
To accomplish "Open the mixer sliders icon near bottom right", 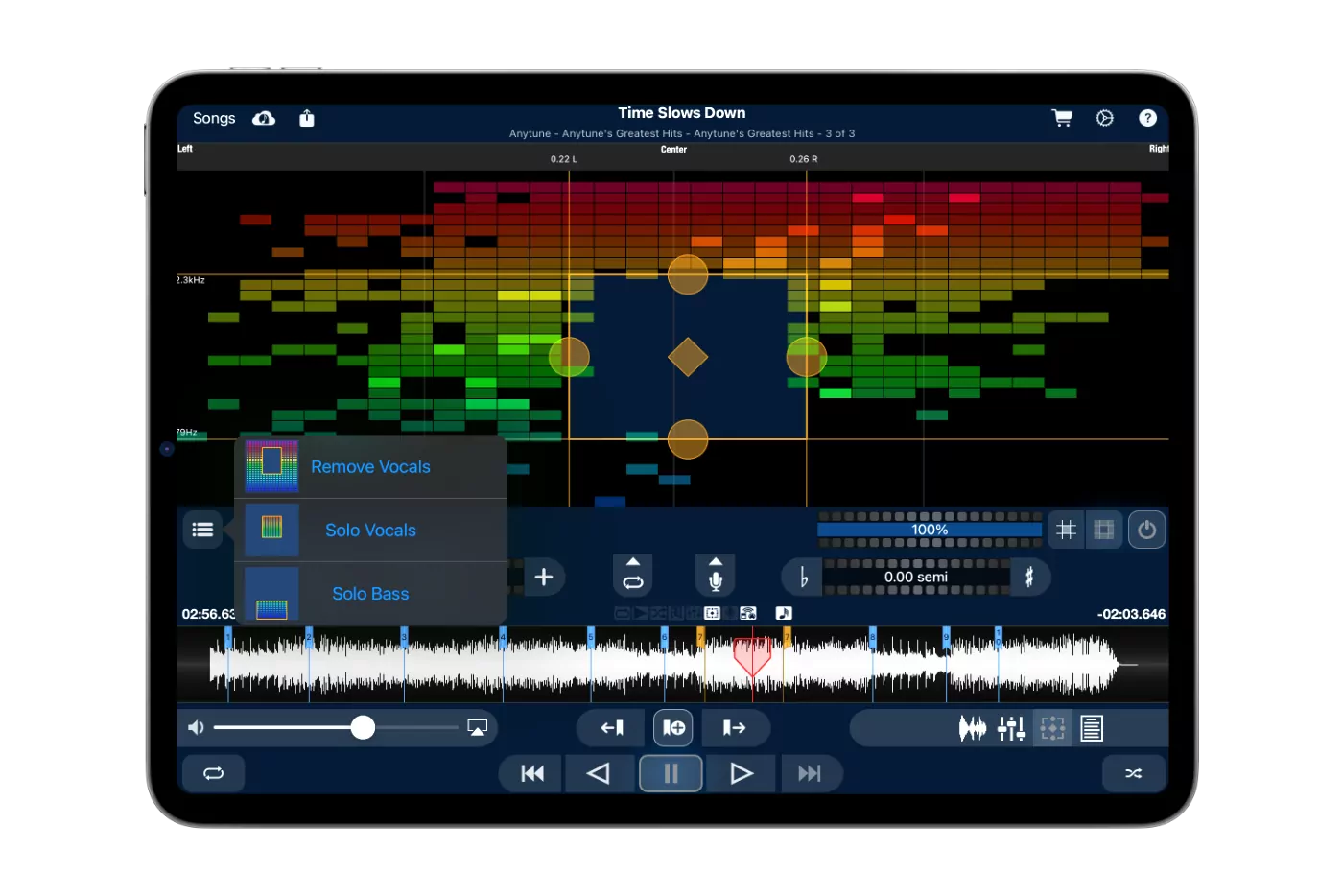I will click(x=1010, y=727).
